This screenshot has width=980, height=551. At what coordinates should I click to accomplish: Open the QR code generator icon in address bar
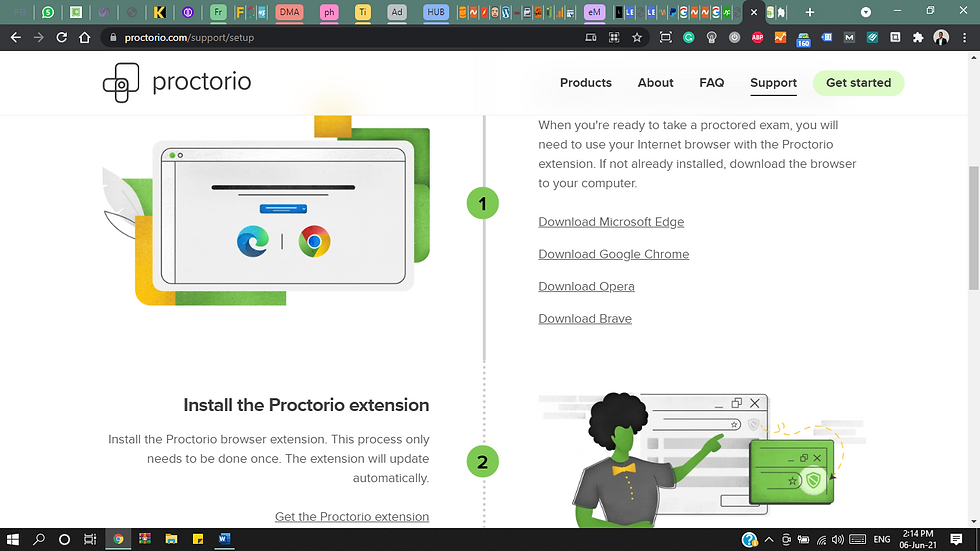pyautogui.click(x=614, y=37)
